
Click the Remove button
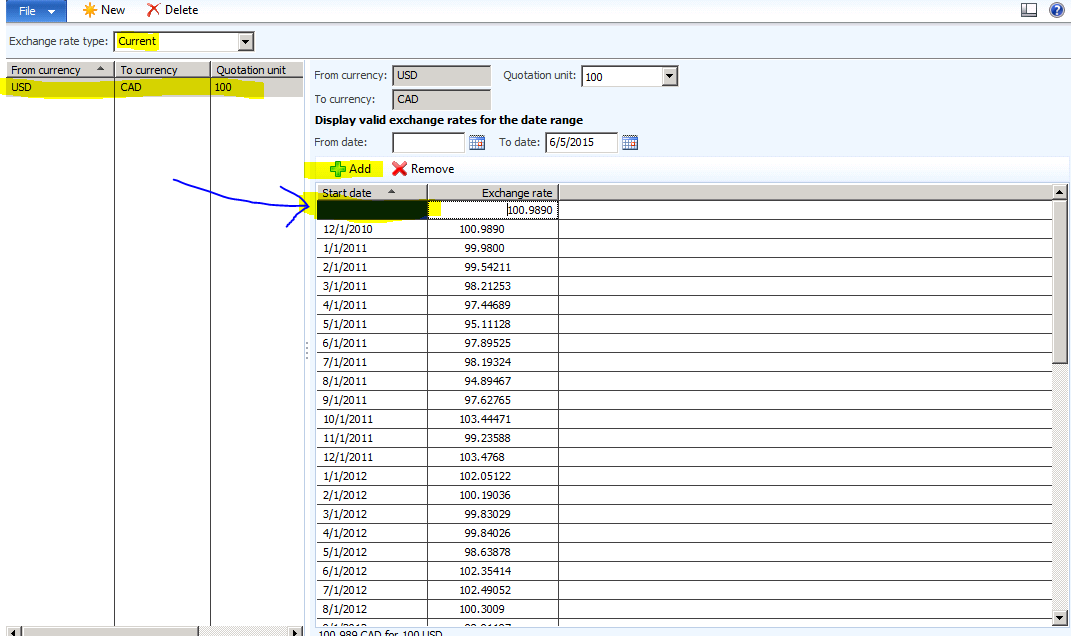[x=423, y=169]
